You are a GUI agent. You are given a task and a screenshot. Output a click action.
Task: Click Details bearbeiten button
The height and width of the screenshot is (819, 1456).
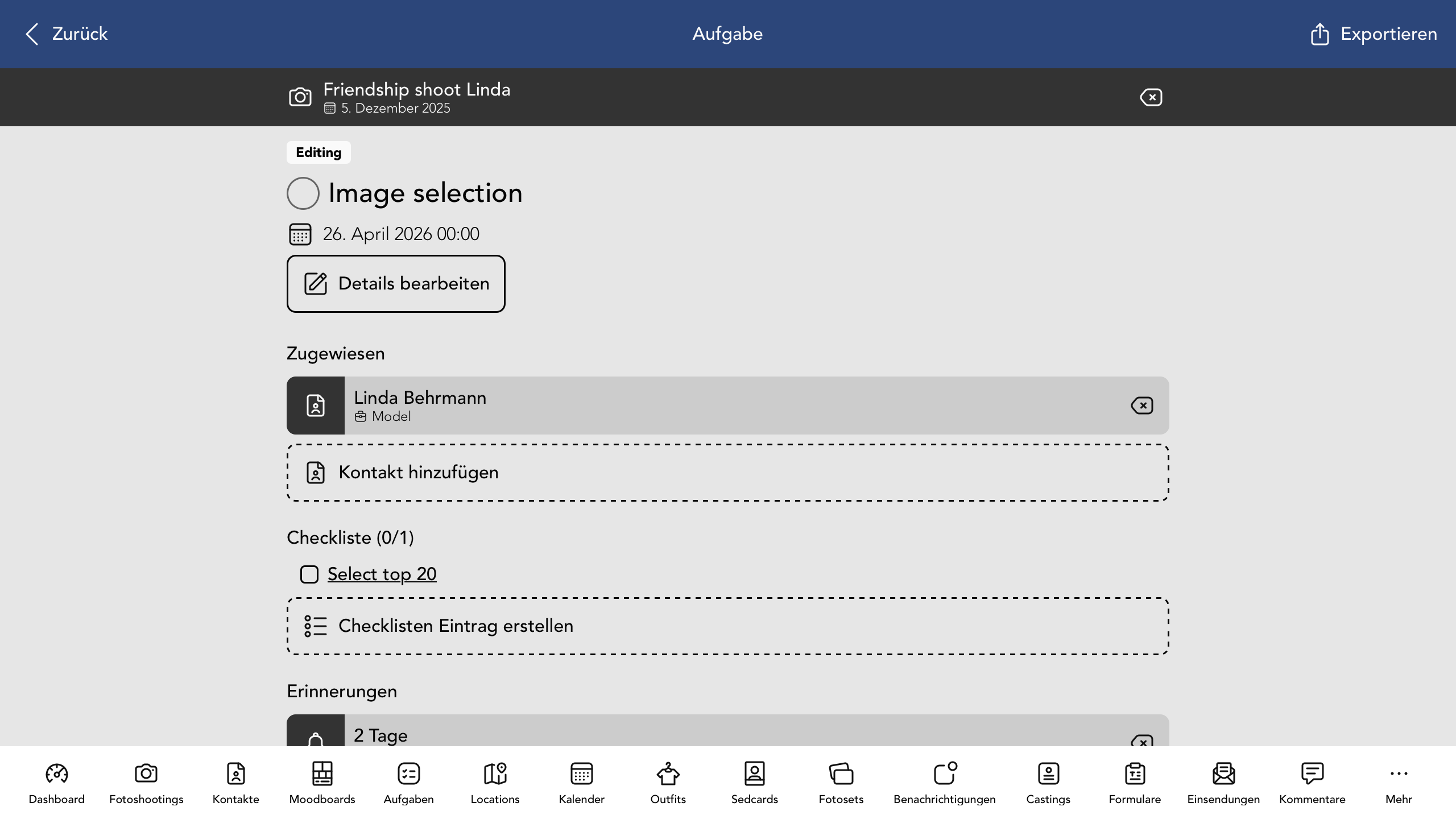click(396, 284)
